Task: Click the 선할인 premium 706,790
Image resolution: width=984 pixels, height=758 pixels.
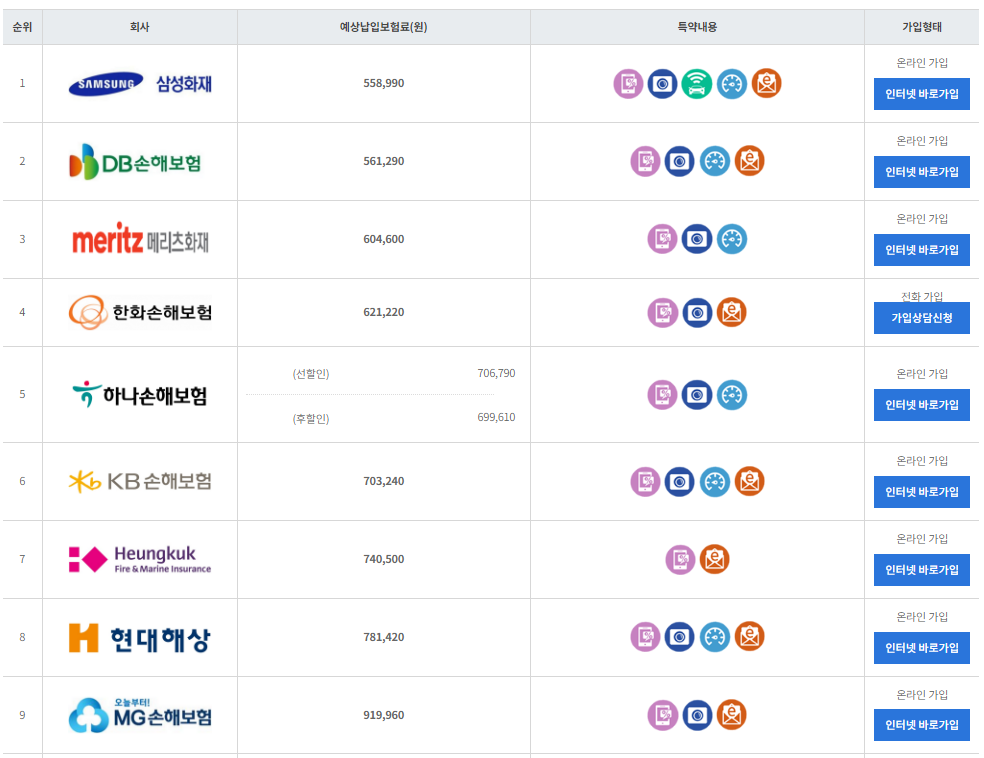Action: pyautogui.click(x=496, y=373)
